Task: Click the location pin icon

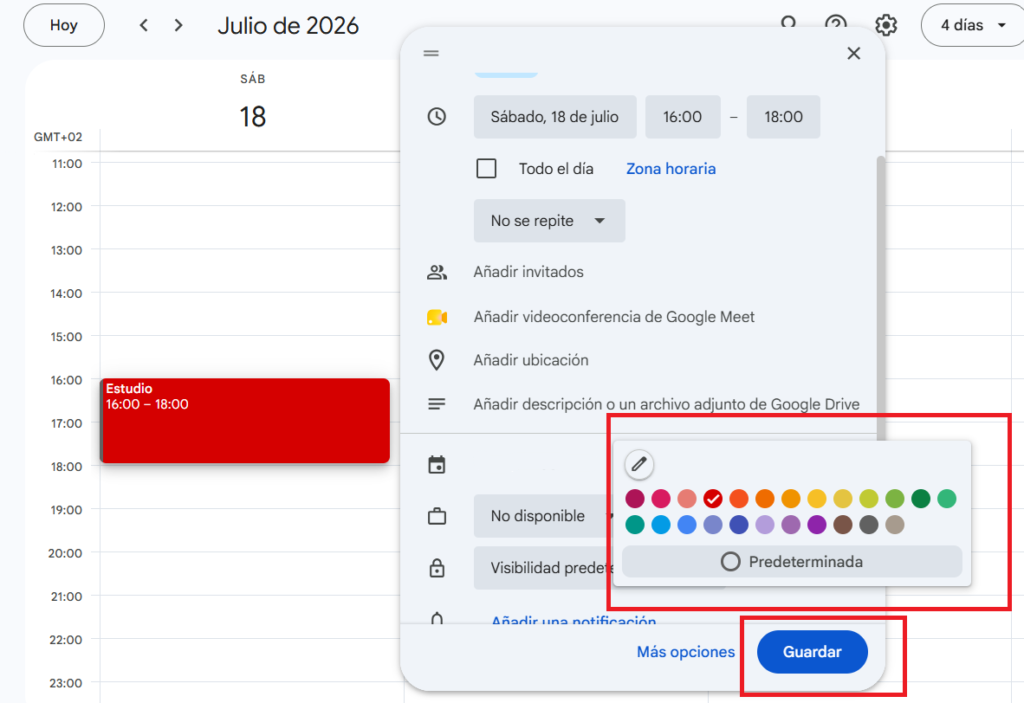Action: pyautogui.click(x=437, y=360)
